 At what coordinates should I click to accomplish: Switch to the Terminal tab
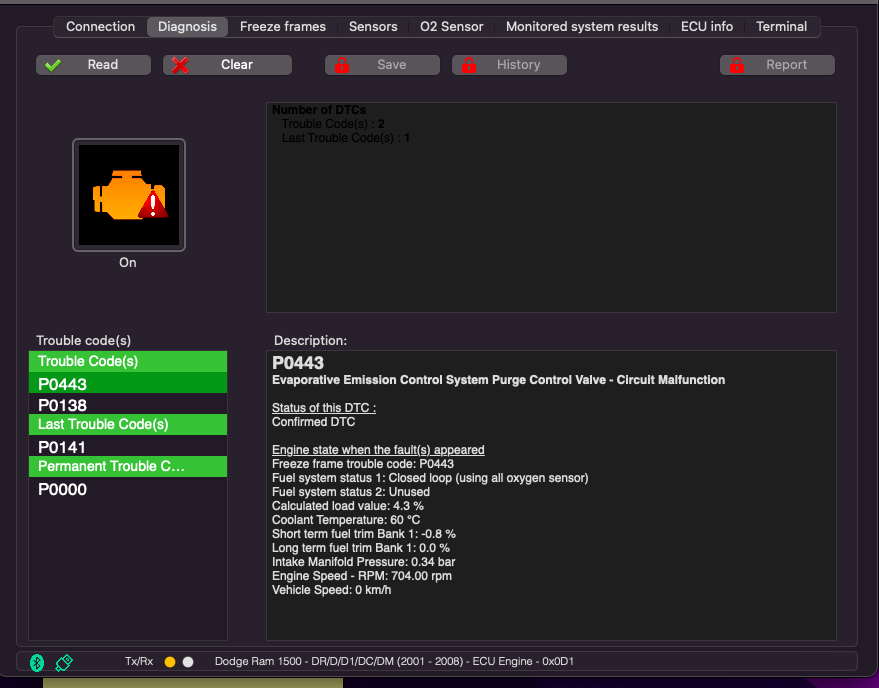click(x=781, y=27)
